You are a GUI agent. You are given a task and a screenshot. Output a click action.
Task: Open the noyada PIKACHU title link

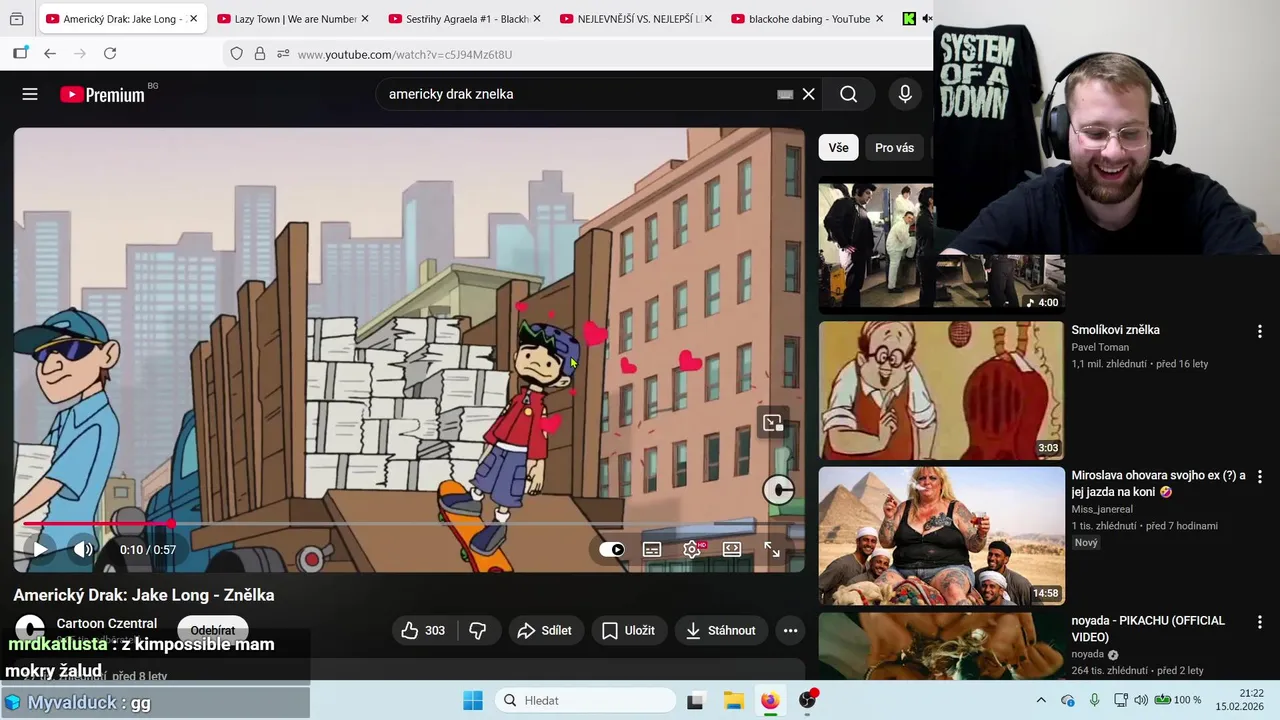[1148, 629]
